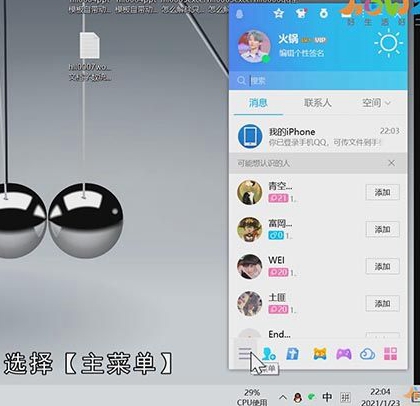Click the shirt dress-up icon in title bar

point(301,13)
